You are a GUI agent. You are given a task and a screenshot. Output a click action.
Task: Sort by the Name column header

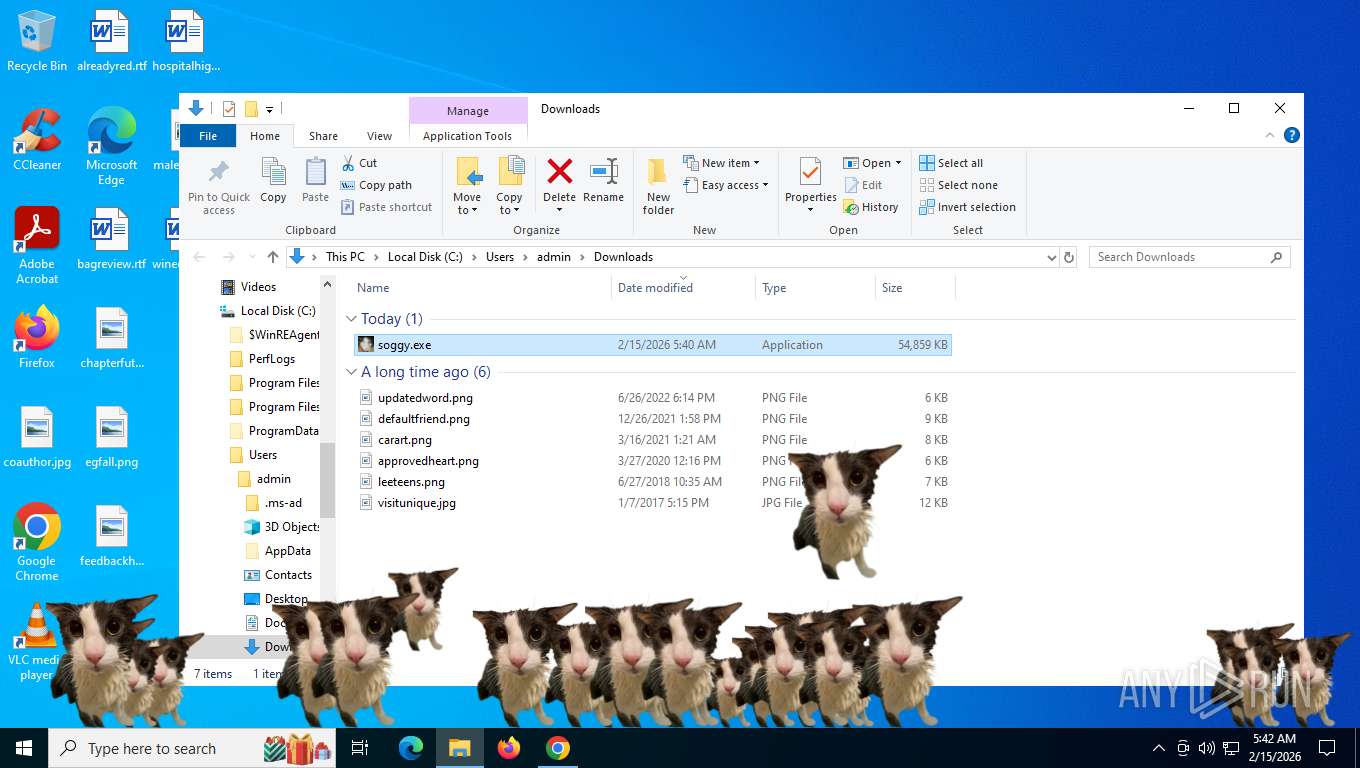(483, 288)
